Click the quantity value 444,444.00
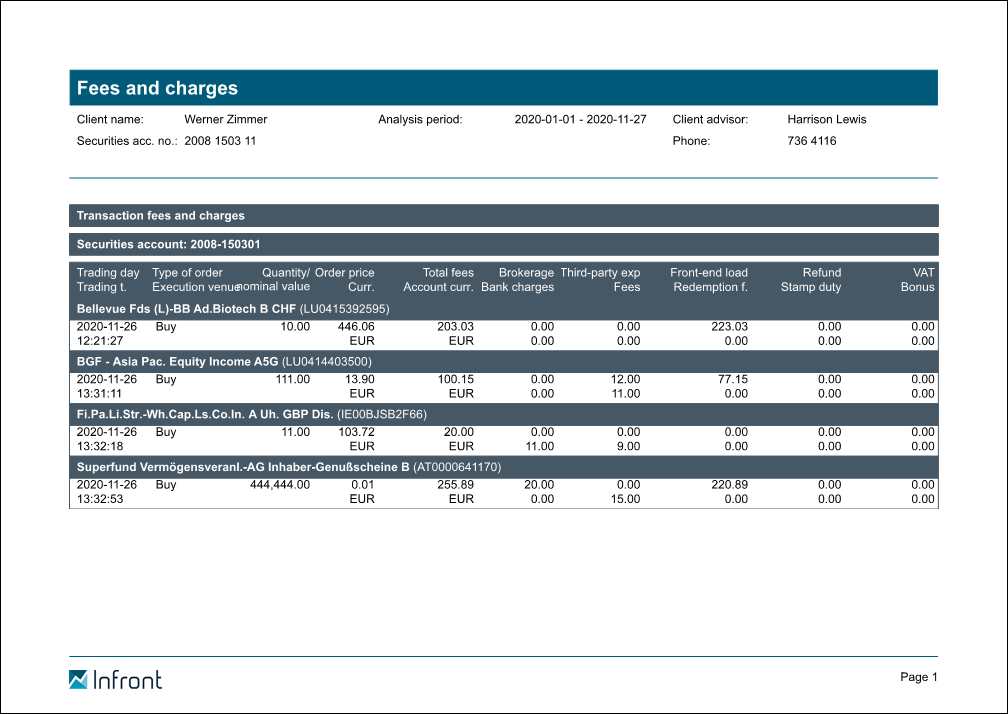The image size is (1008, 714). pyautogui.click(x=279, y=484)
